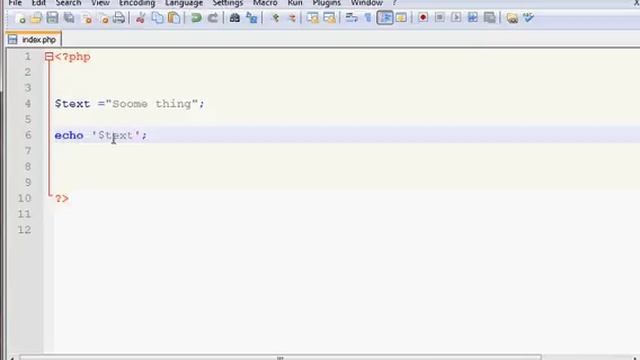Toggle synchronized vertical scrolling icon
Screen dimensions: 640x360
[x=313, y=18]
